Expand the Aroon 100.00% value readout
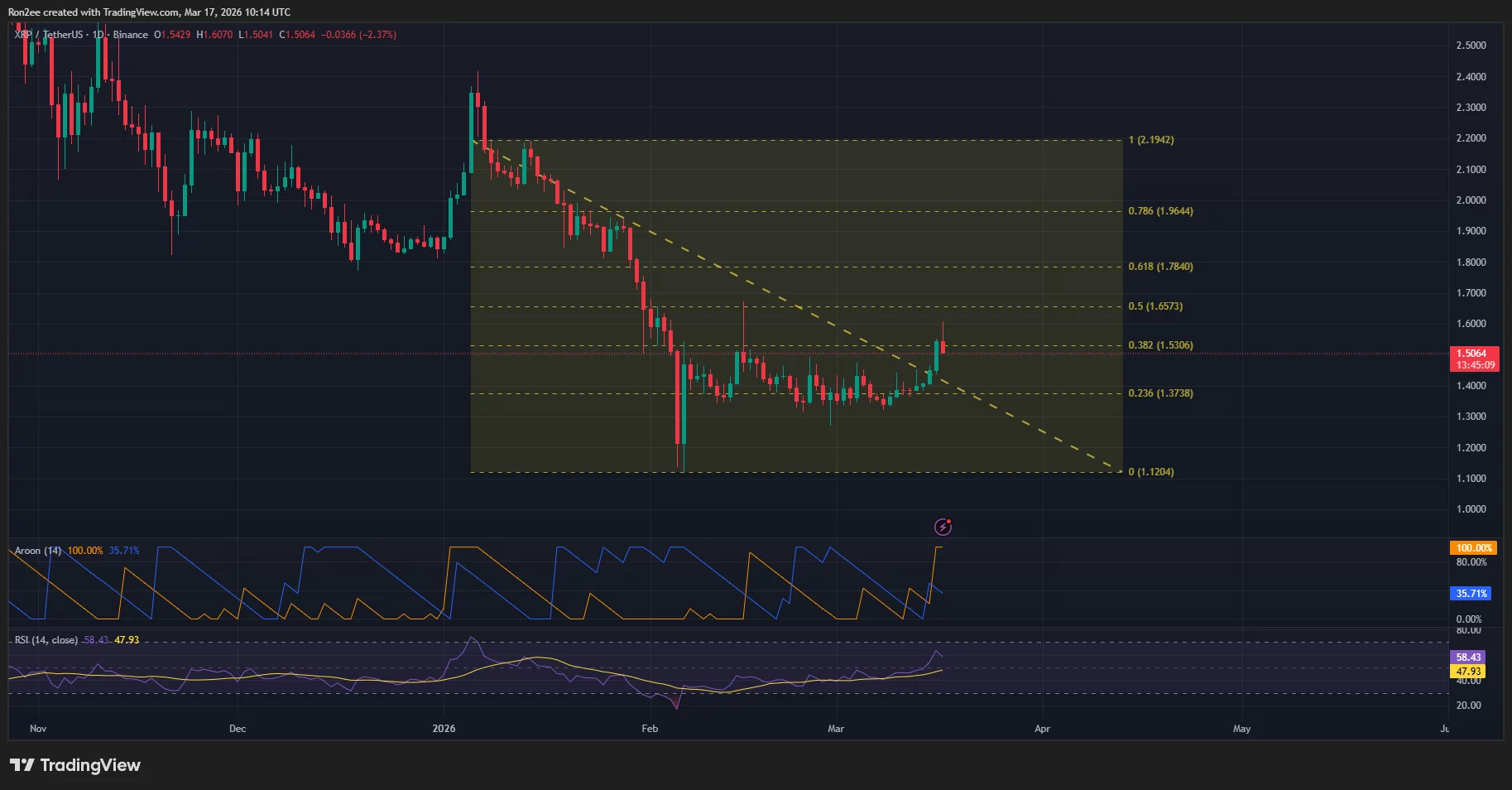Image resolution: width=1512 pixels, height=790 pixels. point(84,550)
